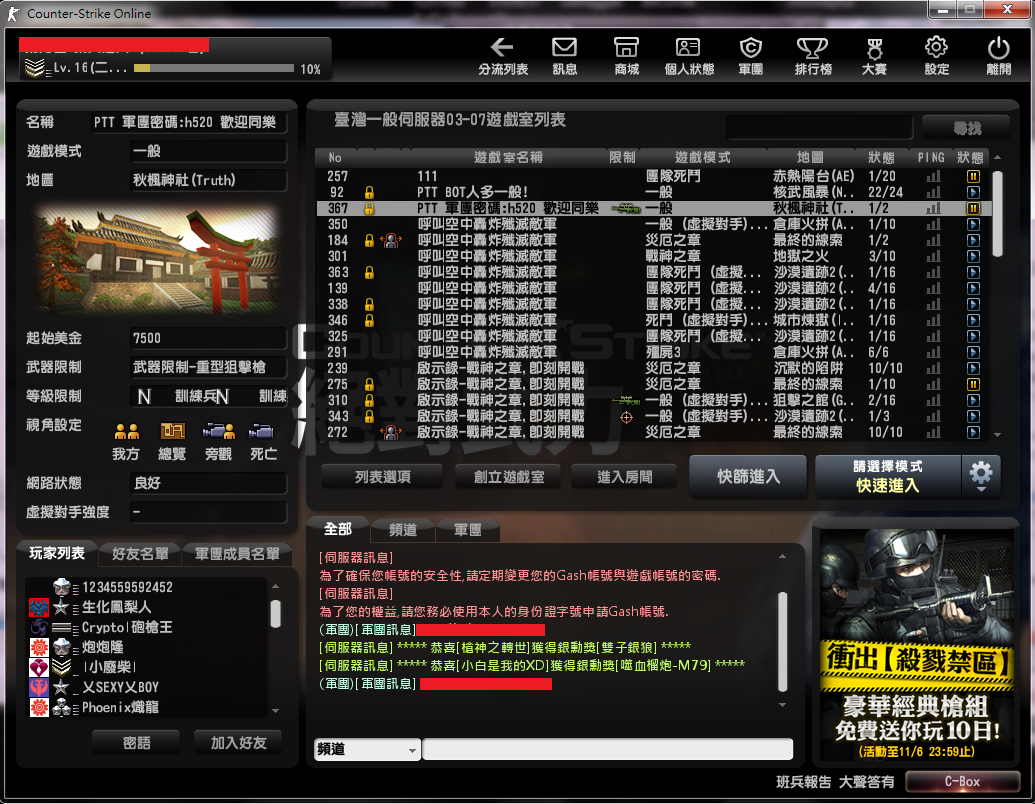
Task: Click the 列表選項 list options button
Action: pos(382,477)
